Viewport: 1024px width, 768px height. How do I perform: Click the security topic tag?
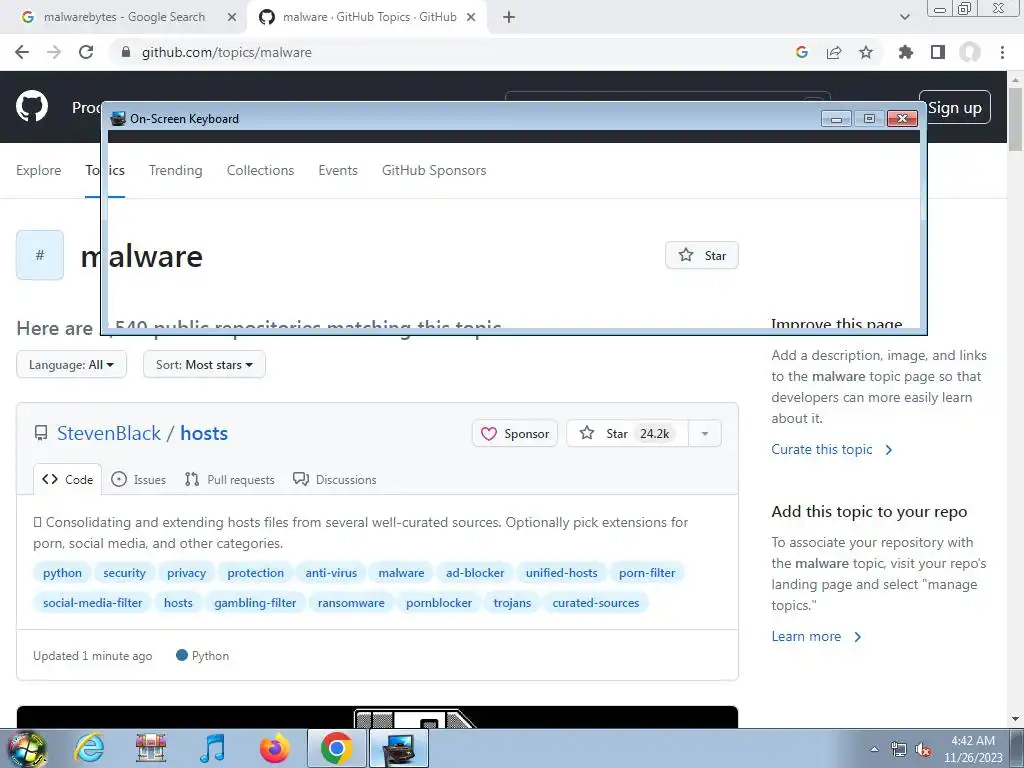coord(124,573)
